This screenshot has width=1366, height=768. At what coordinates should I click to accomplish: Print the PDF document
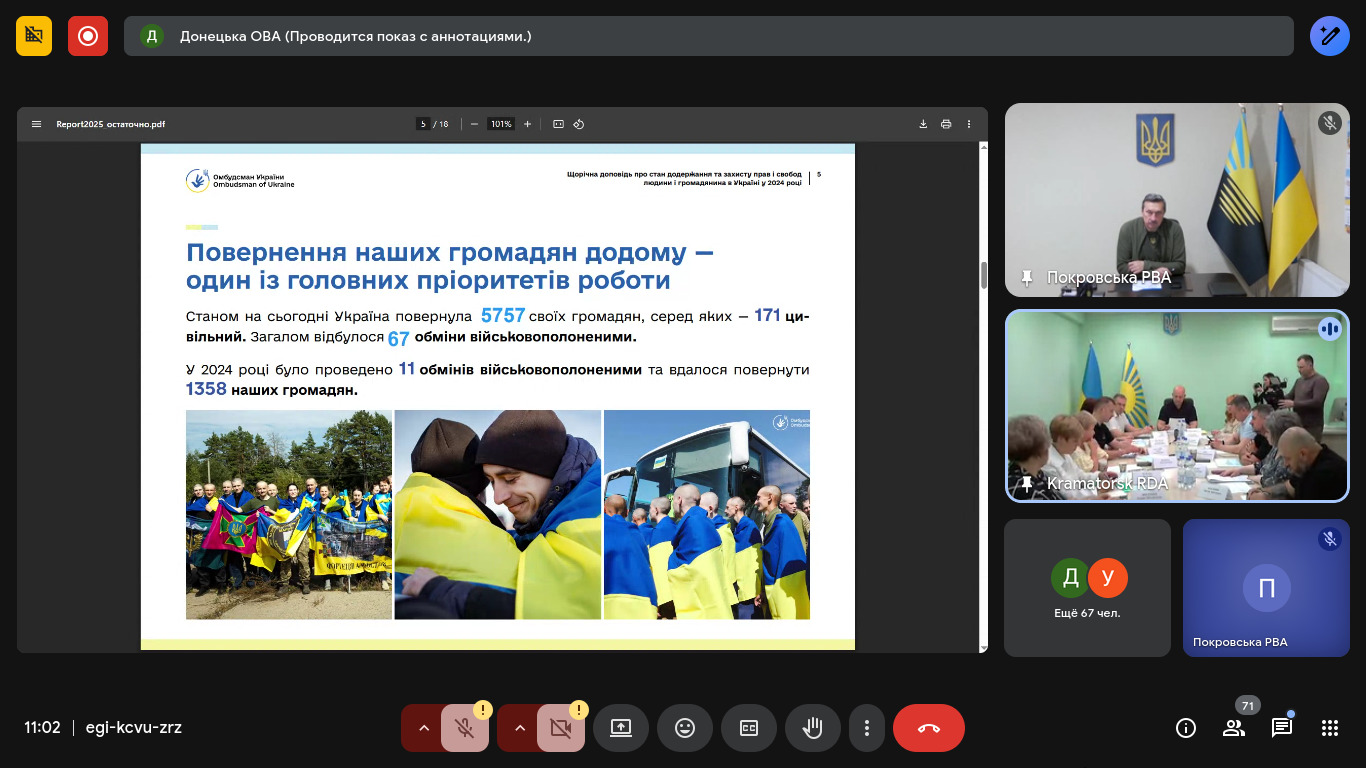click(x=946, y=124)
